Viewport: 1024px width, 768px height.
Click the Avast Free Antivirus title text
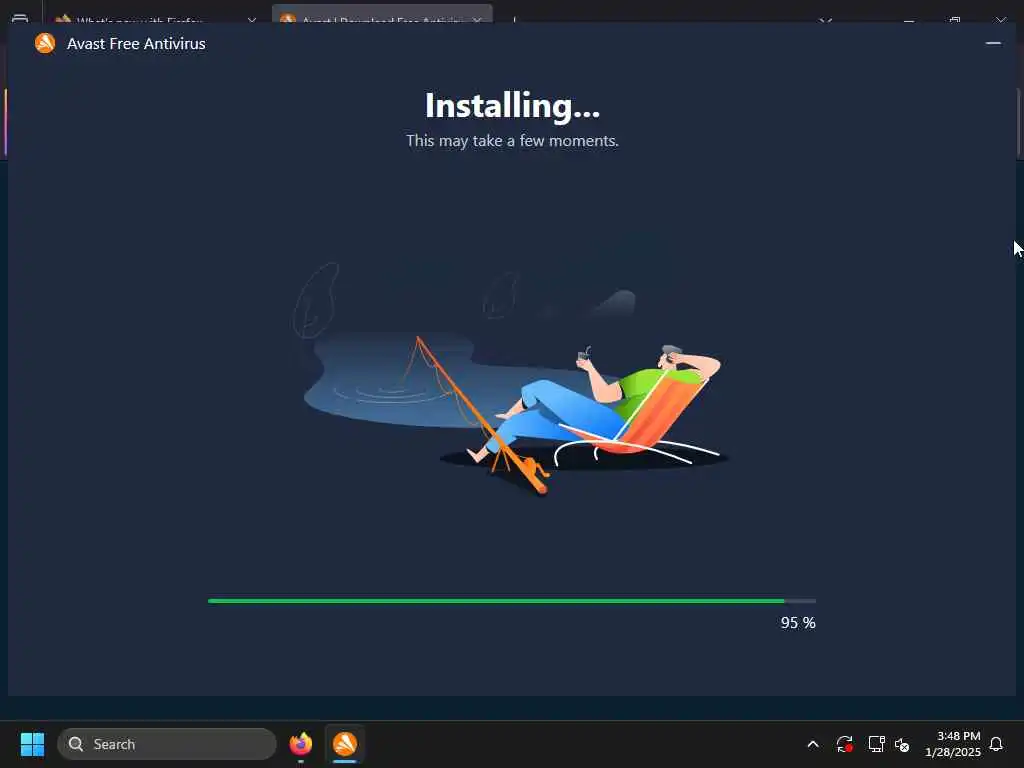(136, 44)
